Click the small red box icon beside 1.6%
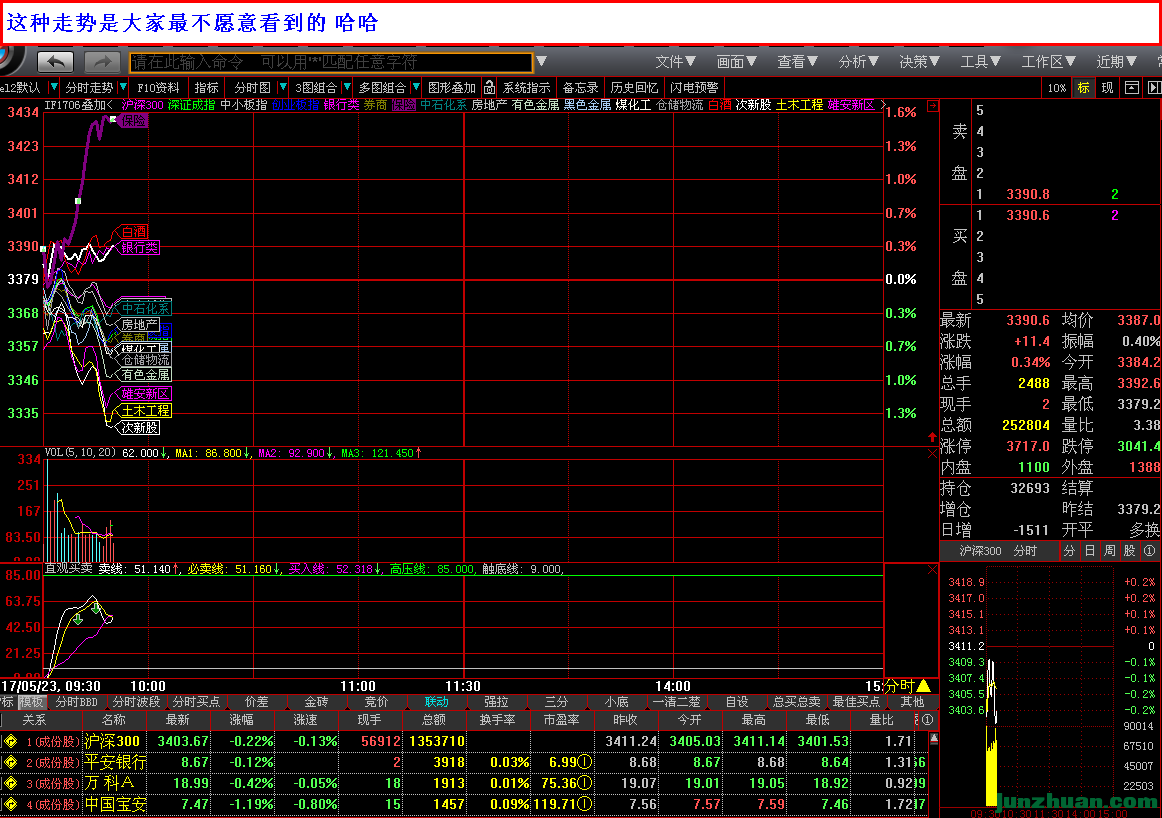Screen dimensions: 1162x818 [x=933, y=106]
